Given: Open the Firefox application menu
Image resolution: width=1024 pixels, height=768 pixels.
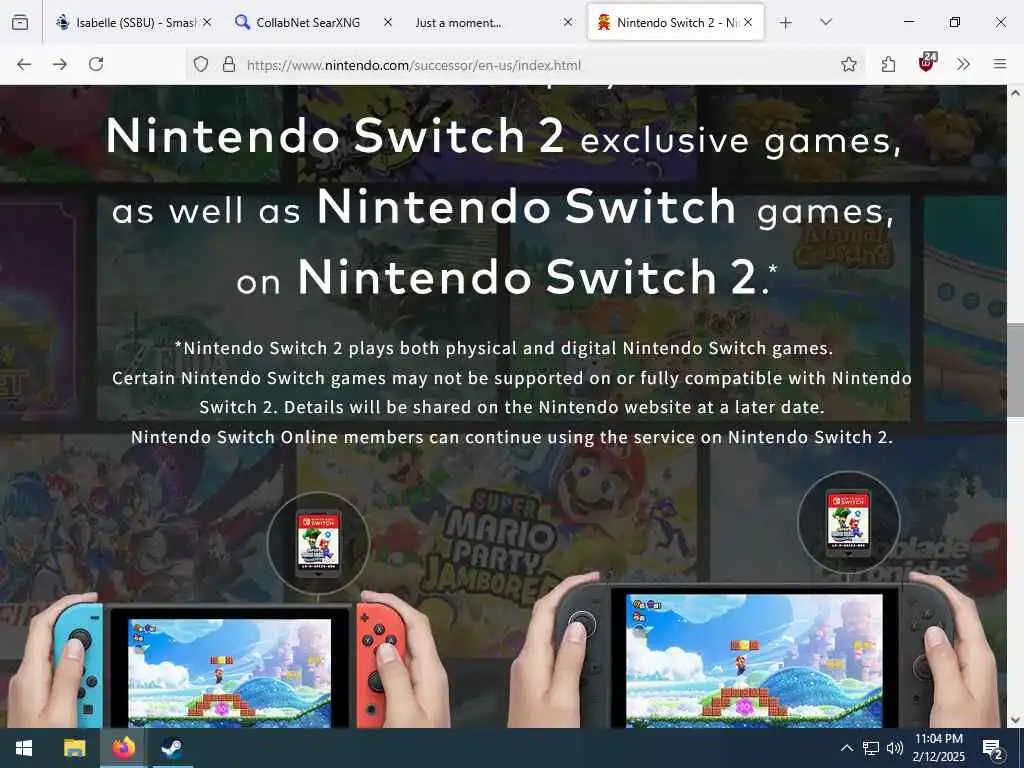Looking at the screenshot, I should click(x=1000, y=64).
